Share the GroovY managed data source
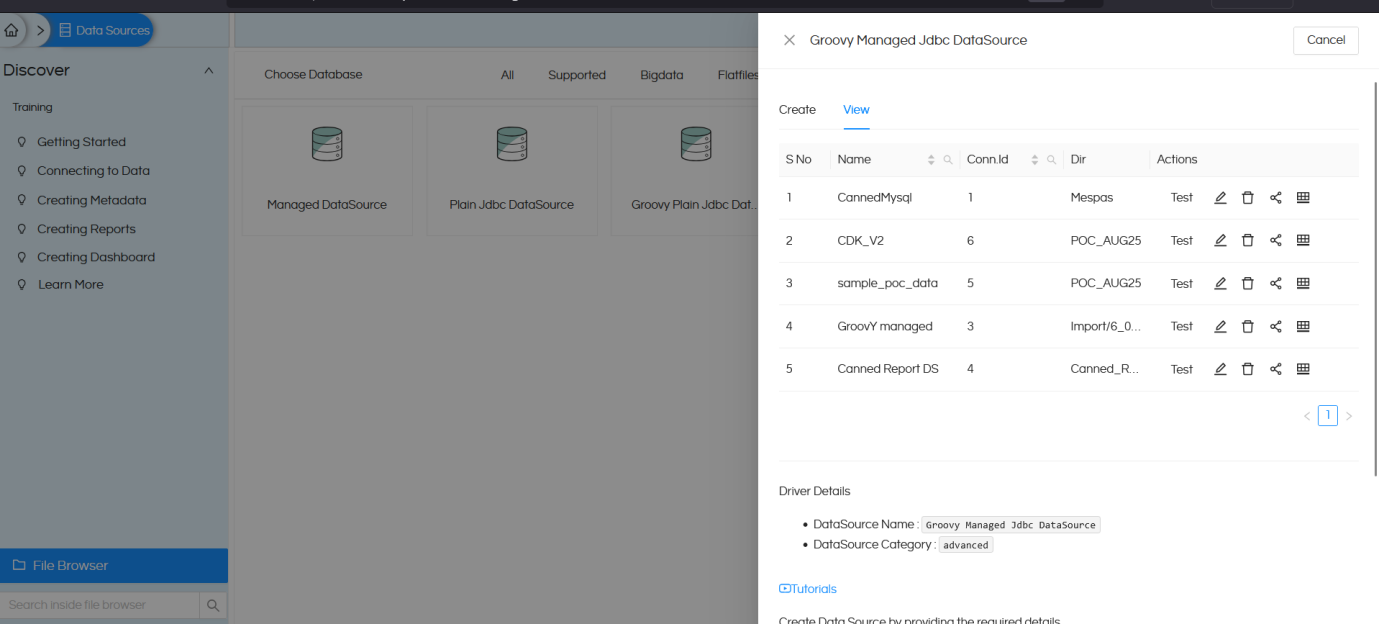Screen dimensions: 1379x624 [x=1275, y=327]
